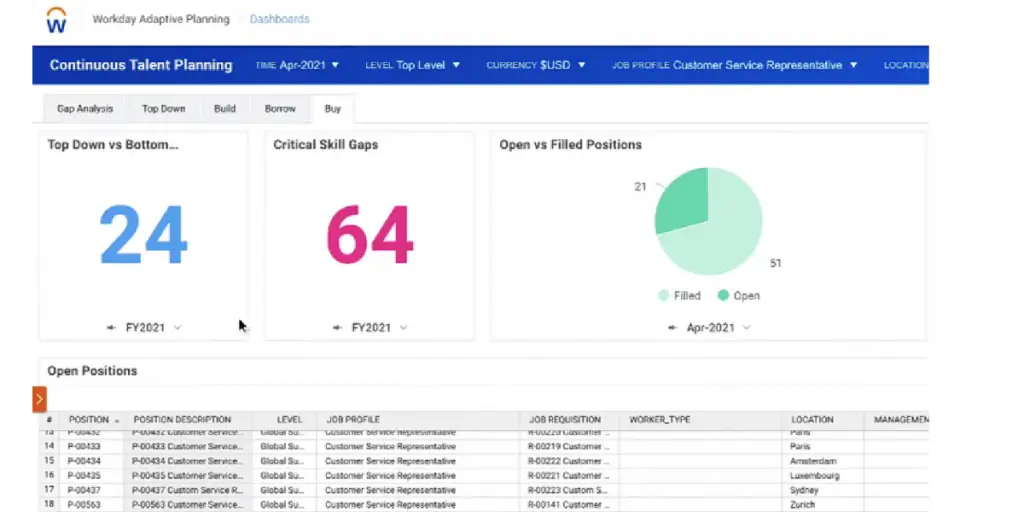Open the CURRENCY $USD dropdown
1024x512 pixels.
[x=536, y=65]
